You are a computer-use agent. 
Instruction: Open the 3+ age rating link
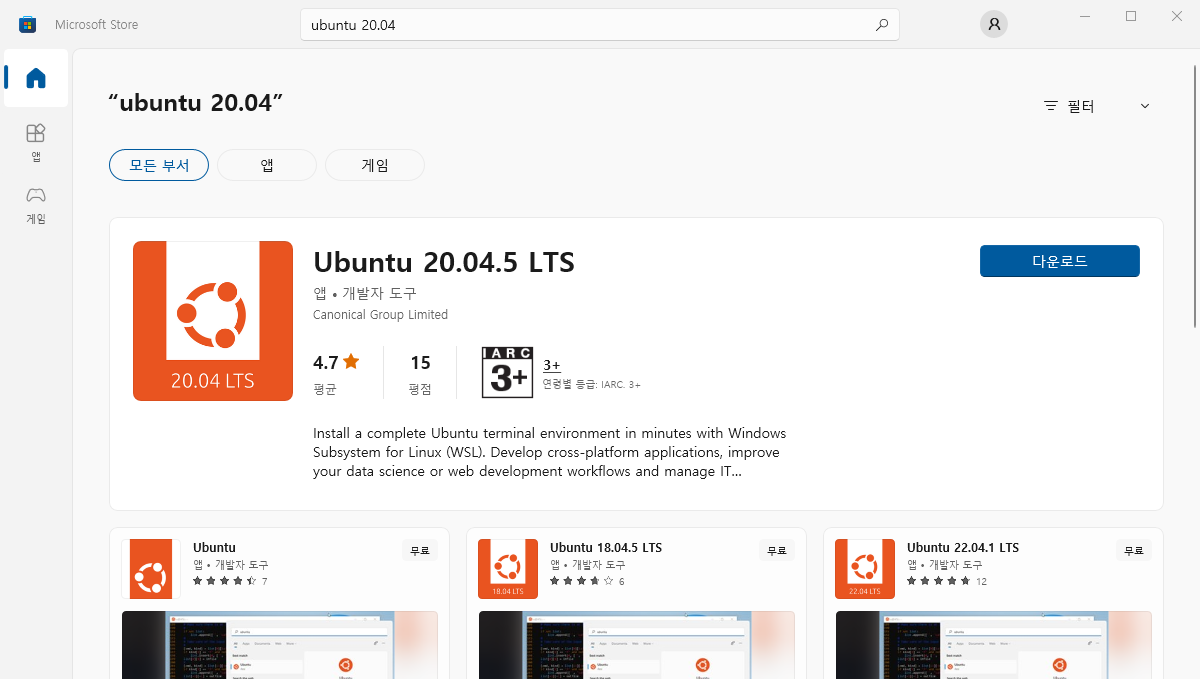click(x=552, y=366)
